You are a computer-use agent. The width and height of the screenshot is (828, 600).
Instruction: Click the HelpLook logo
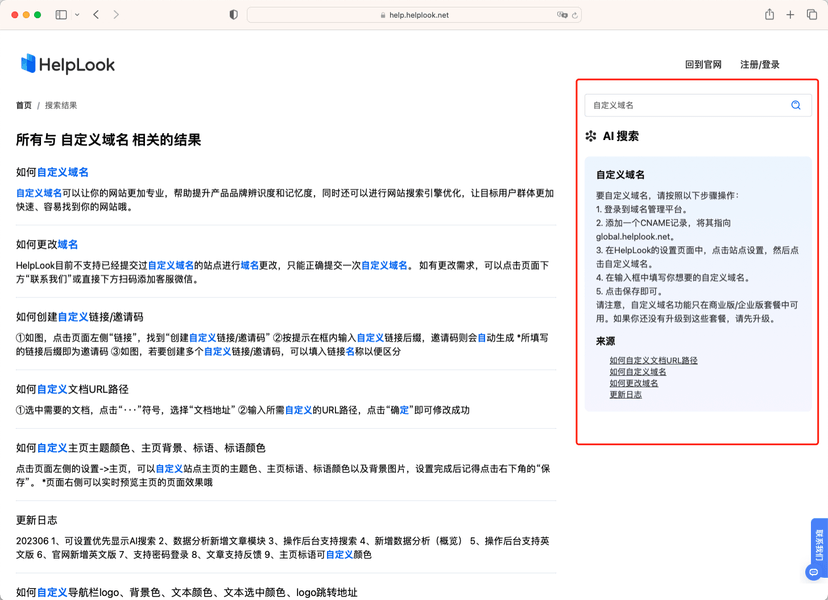(68, 64)
